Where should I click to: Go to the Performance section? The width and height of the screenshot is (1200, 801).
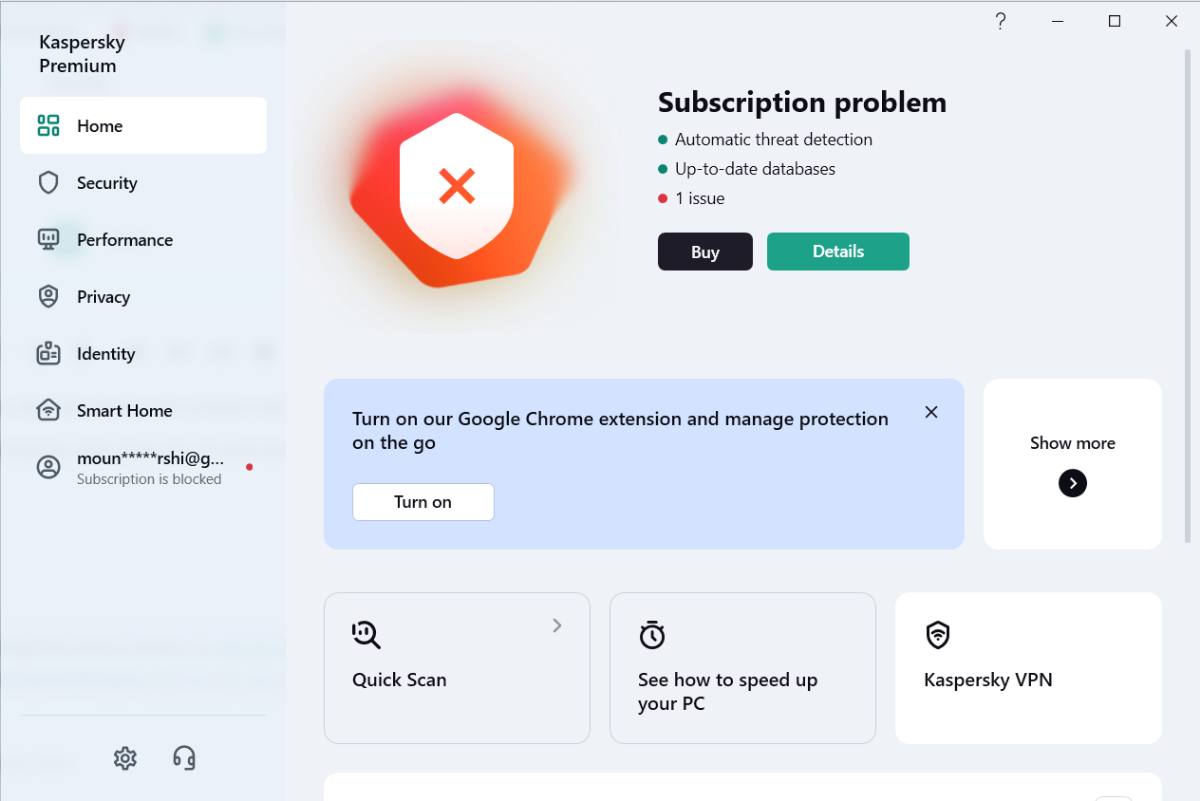(124, 240)
